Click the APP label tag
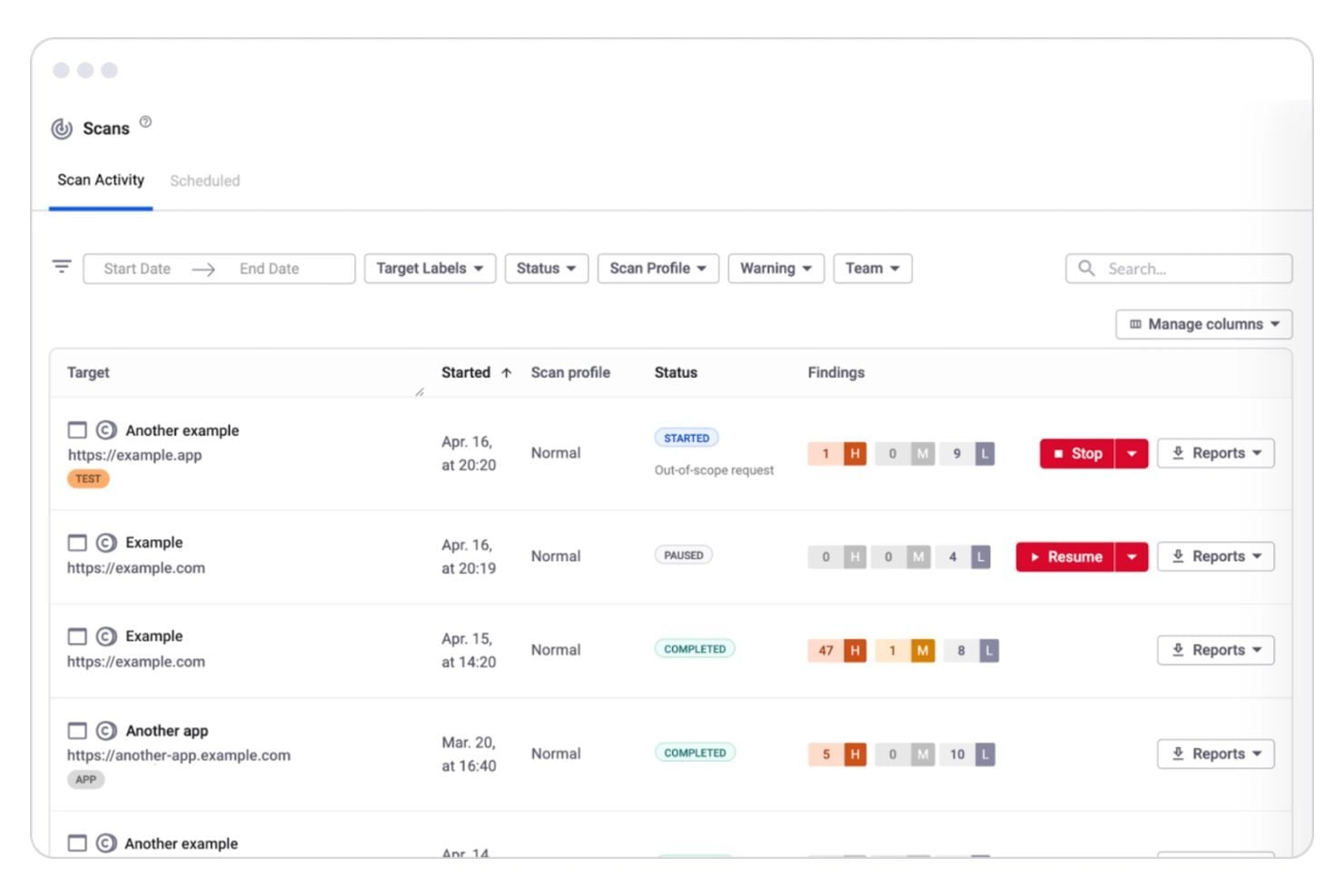1344x896 pixels. [85, 779]
